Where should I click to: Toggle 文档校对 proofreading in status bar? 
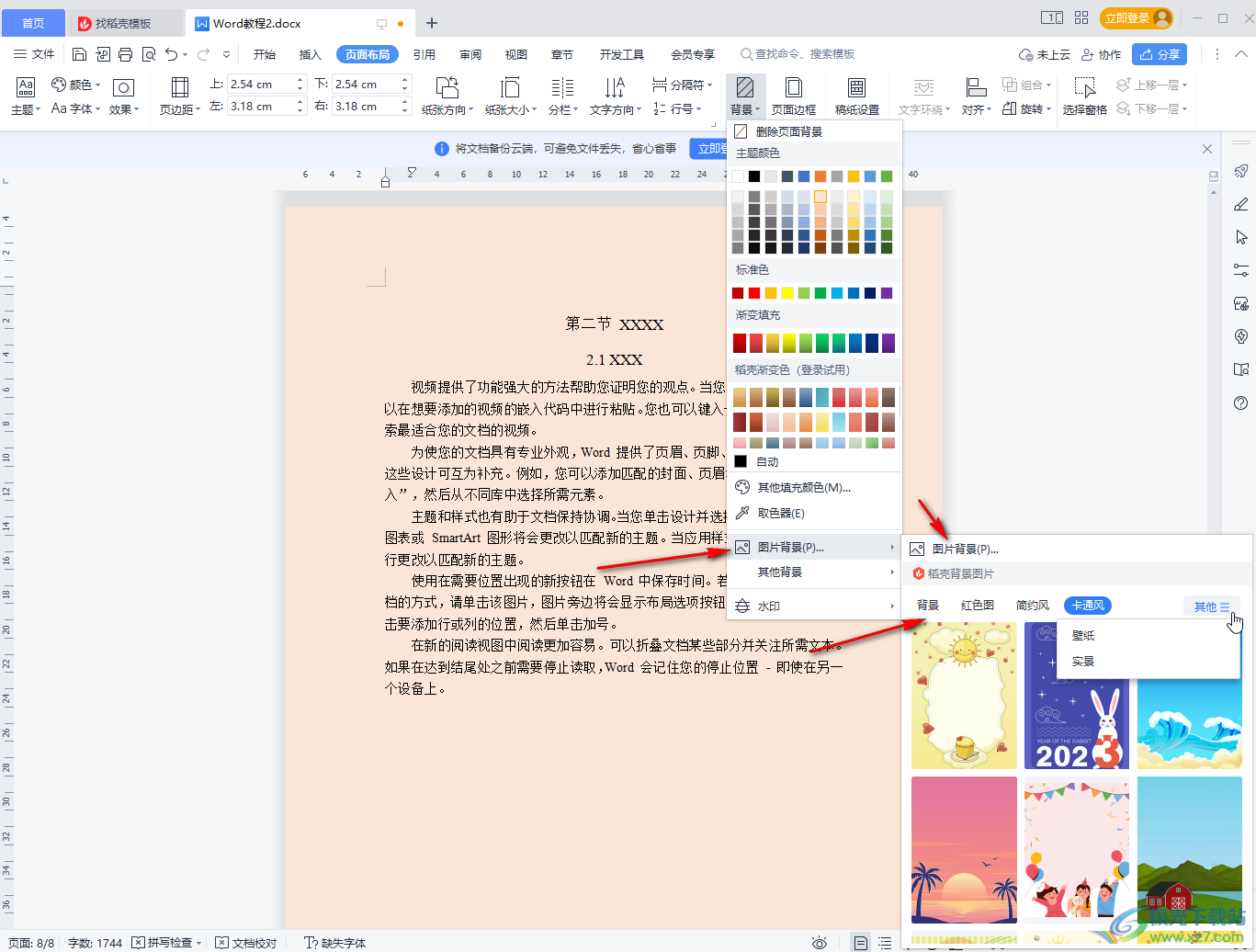(x=246, y=943)
